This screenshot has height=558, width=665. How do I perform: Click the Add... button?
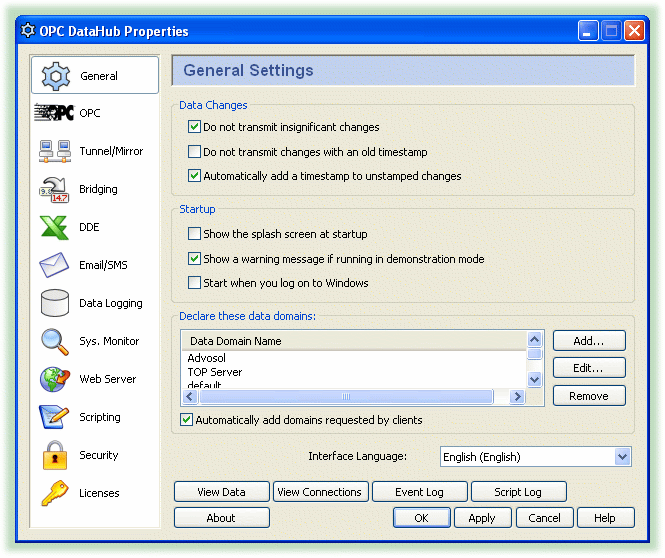point(589,341)
